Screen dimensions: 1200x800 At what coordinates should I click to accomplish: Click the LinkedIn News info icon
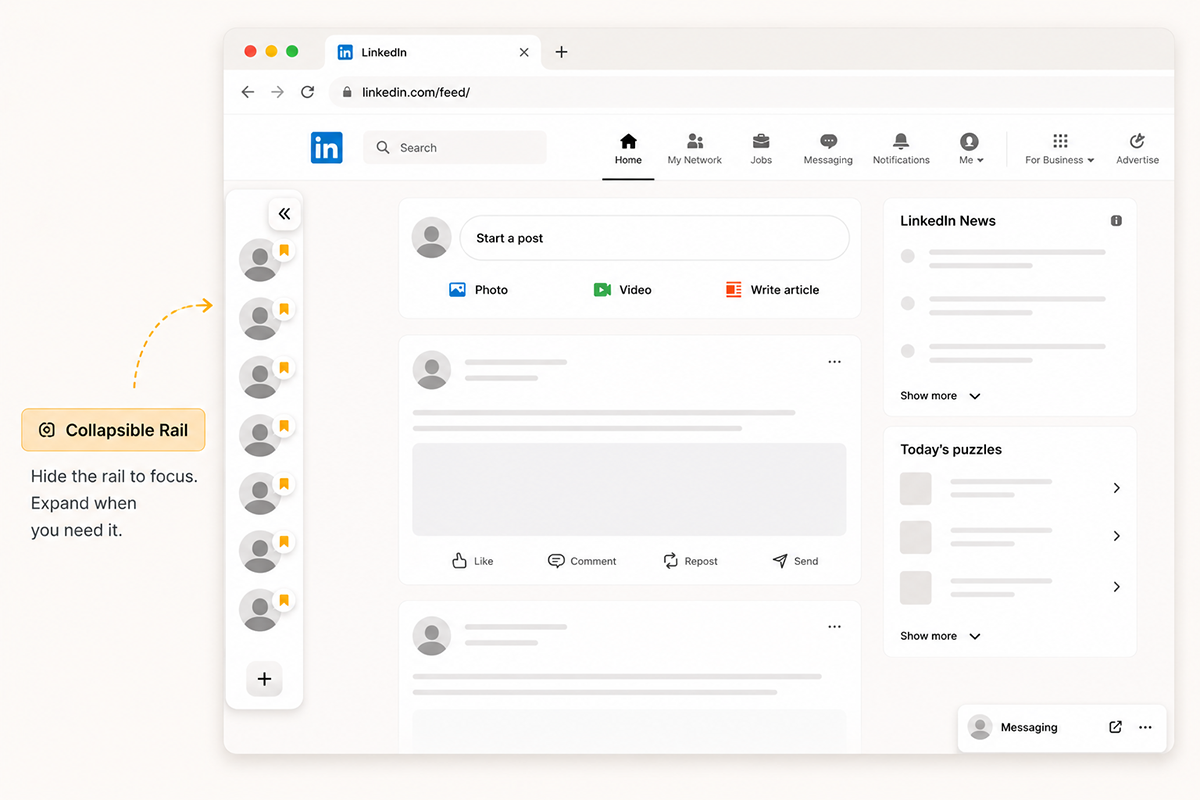point(1116,221)
